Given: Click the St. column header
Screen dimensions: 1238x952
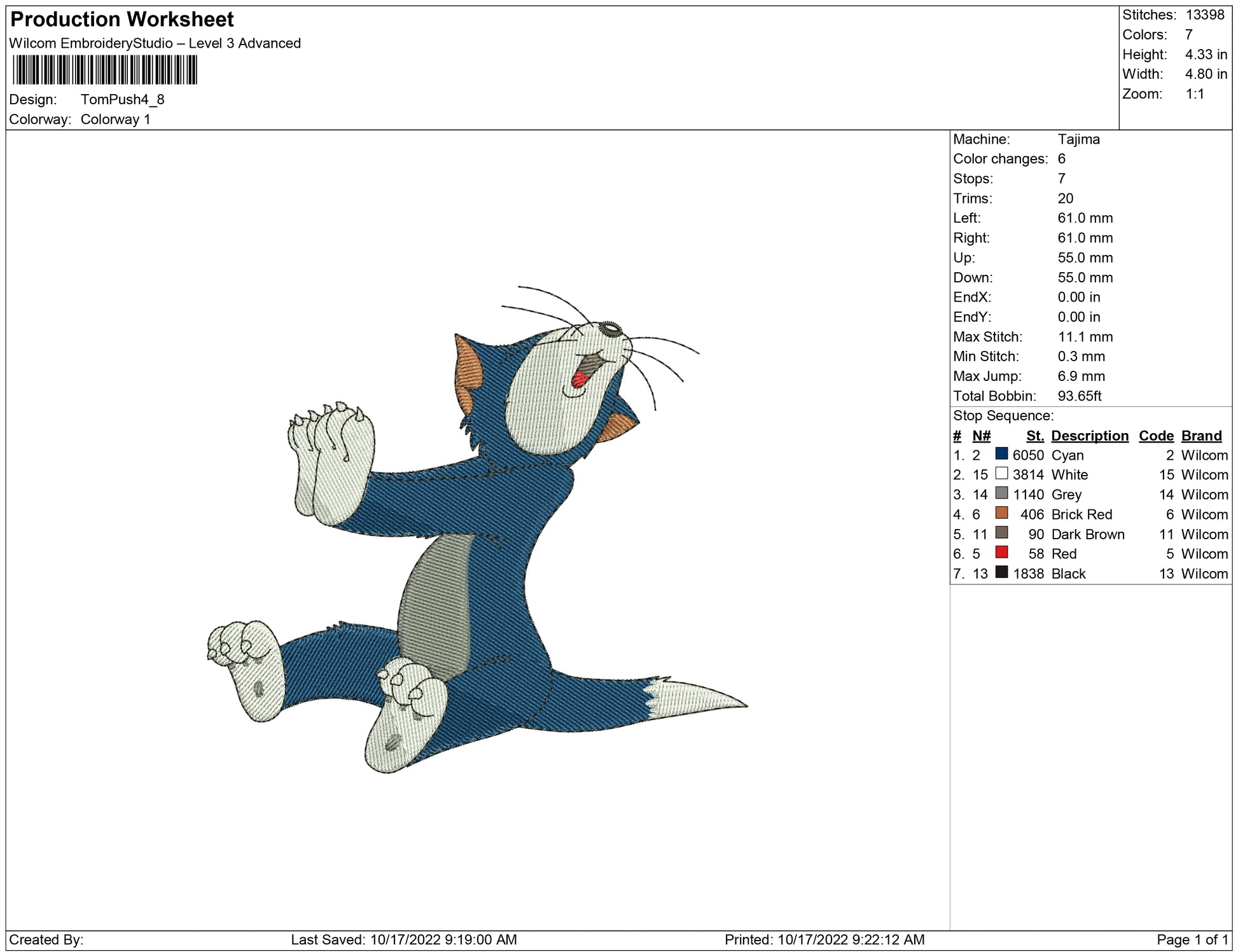Looking at the screenshot, I should point(1034,436).
